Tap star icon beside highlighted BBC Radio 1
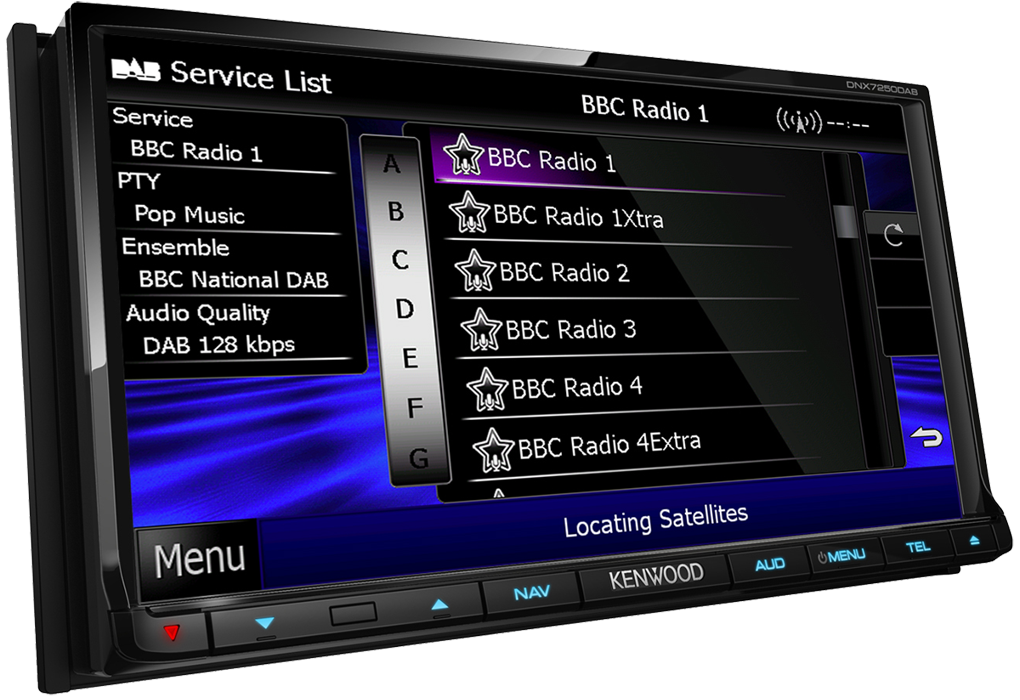1020x700 pixels. [463, 155]
